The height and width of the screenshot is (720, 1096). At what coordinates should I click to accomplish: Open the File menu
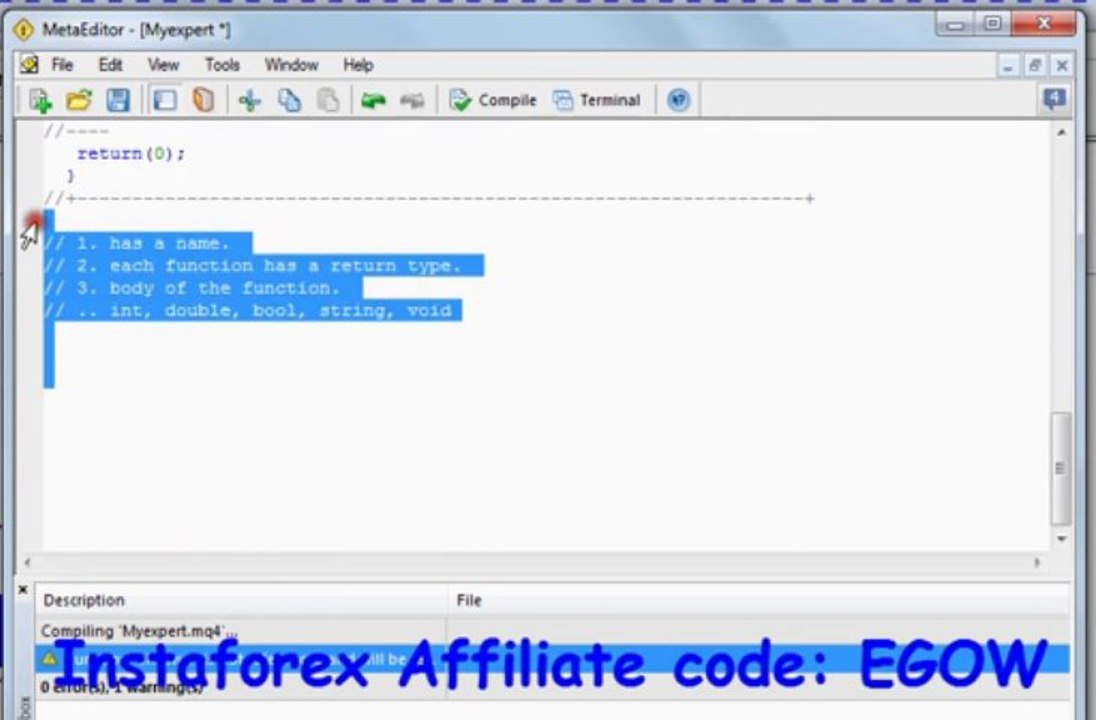(62, 65)
